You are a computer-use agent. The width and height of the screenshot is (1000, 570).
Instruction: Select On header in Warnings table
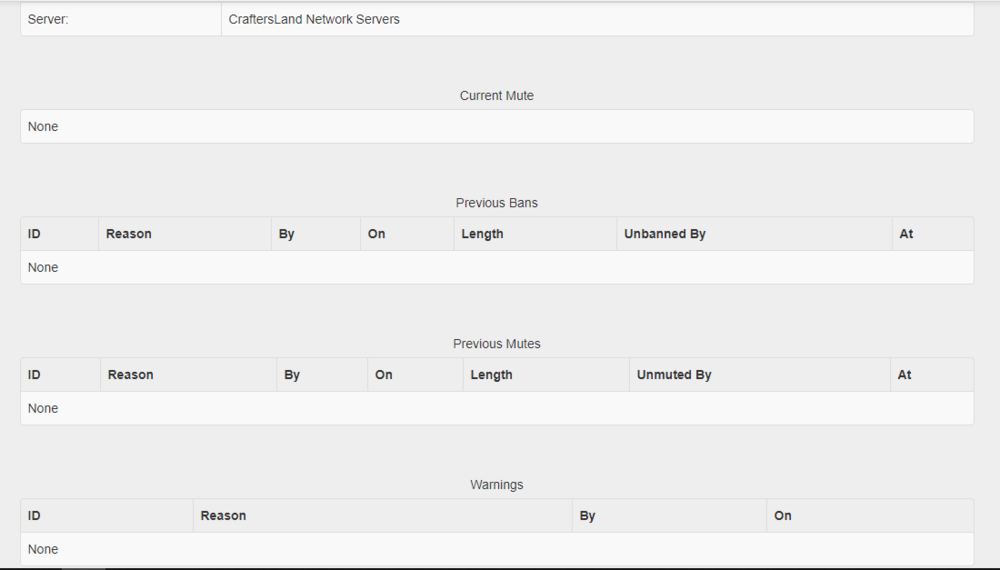[x=782, y=516]
